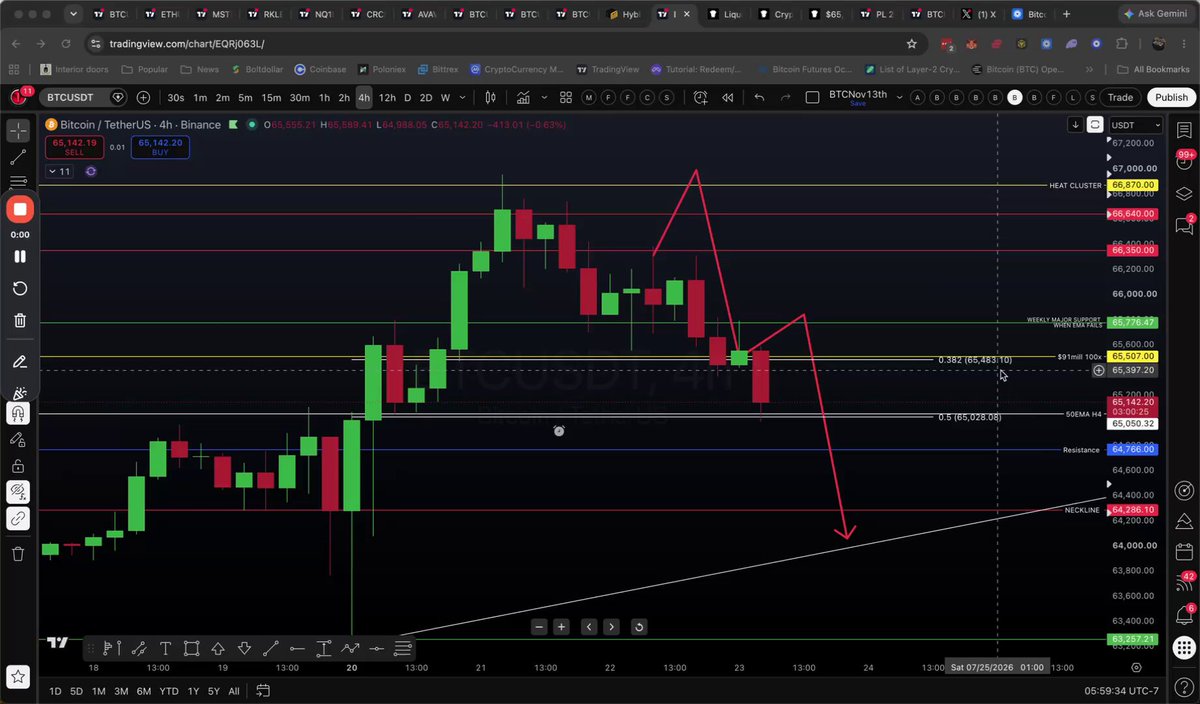Add a symbol with the plus icon

point(143,97)
